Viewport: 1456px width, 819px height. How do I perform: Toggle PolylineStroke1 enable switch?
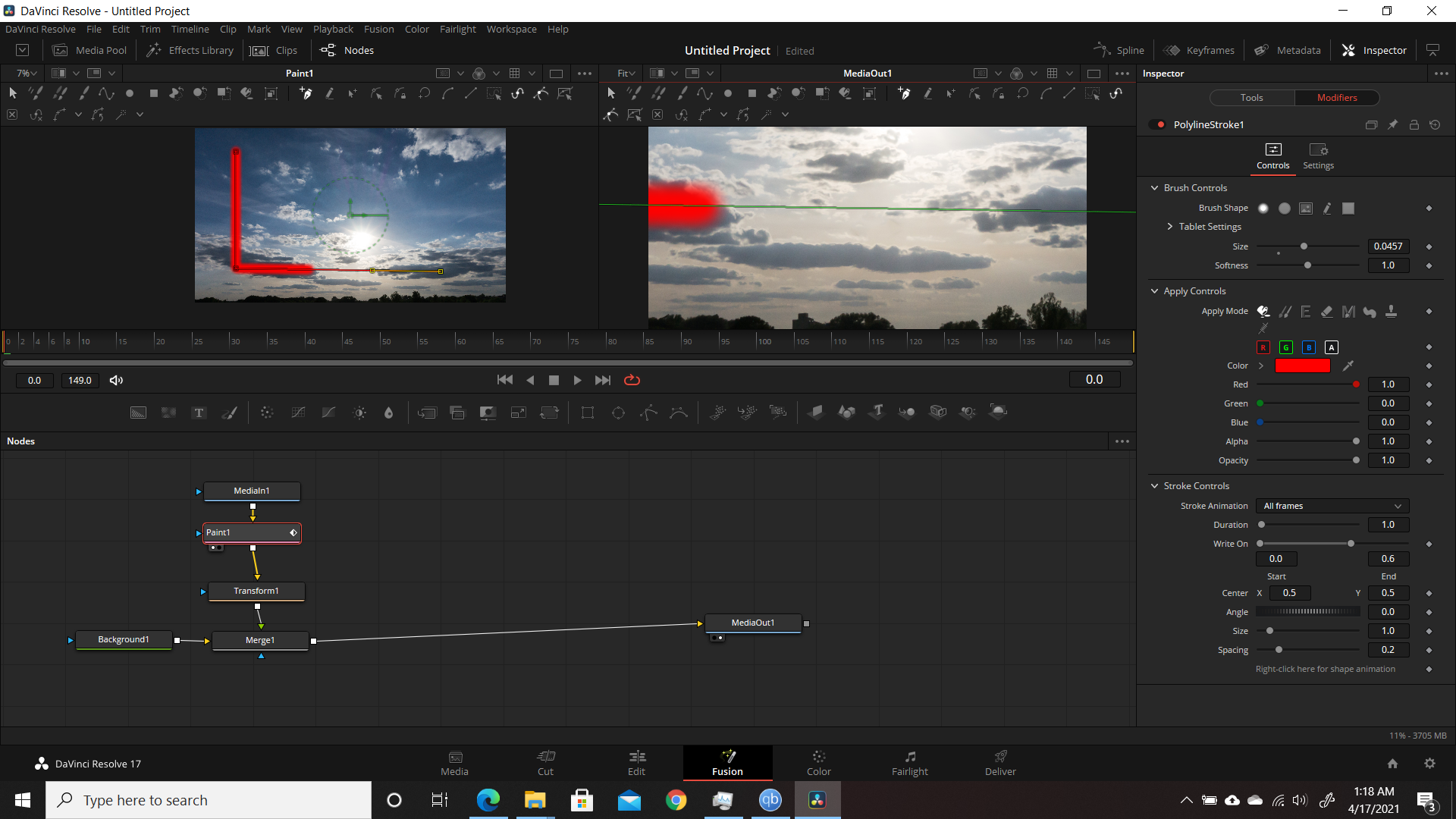click(1157, 125)
